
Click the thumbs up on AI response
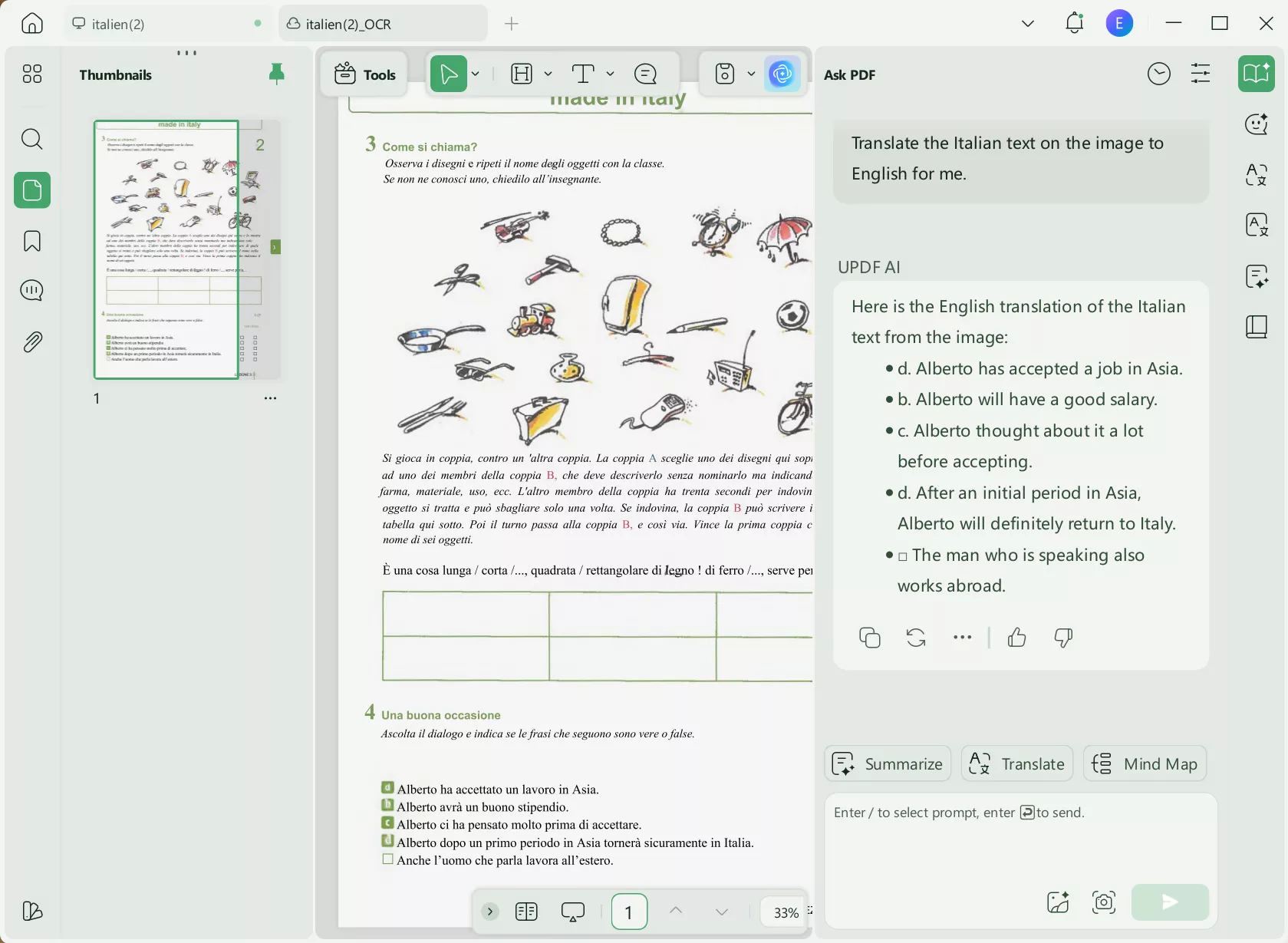1016,638
